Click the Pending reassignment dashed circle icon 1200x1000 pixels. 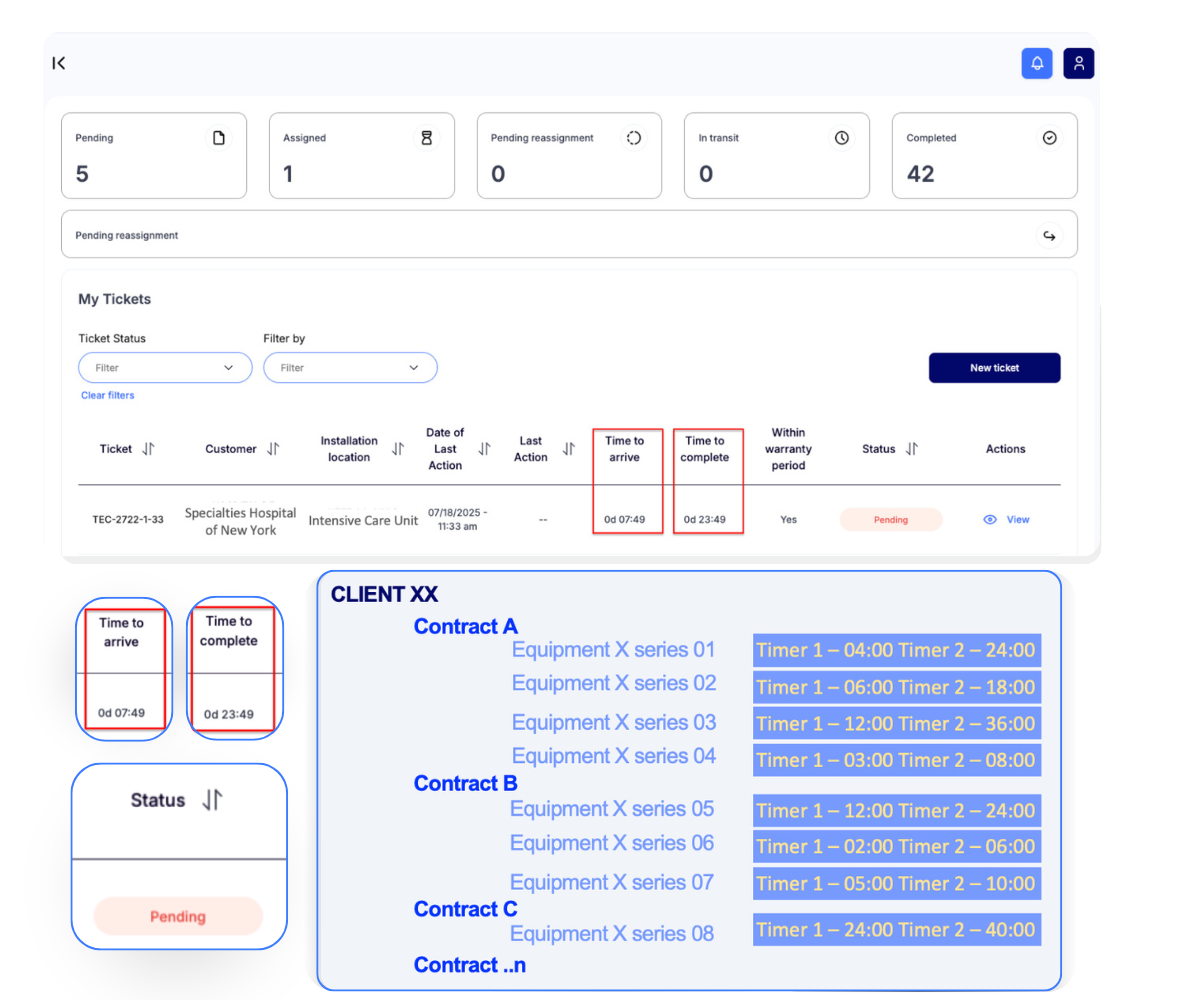tap(634, 138)
